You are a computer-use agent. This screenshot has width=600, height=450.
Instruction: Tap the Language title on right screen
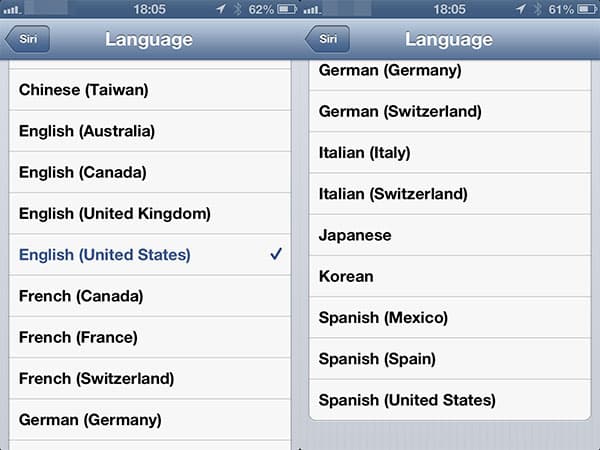point(449,40)
